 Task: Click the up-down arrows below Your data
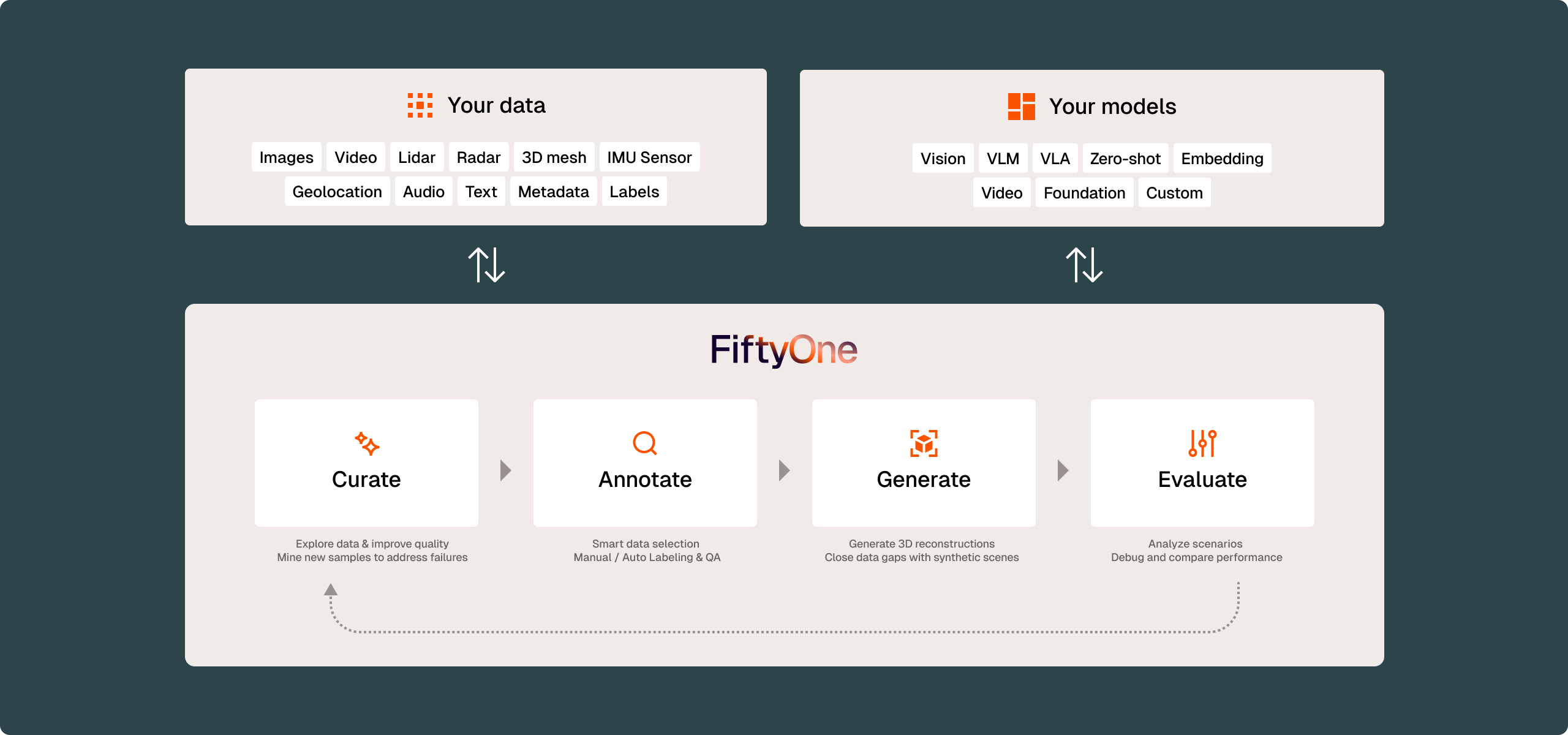[486, 265]
